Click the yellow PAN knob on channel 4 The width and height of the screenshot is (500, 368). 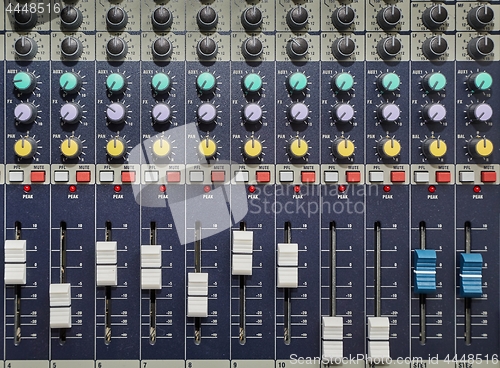pos(24,148)
